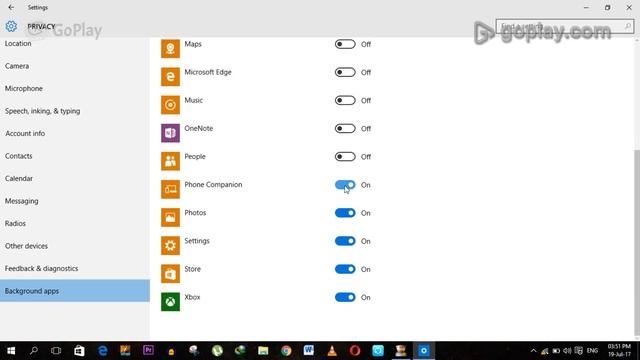Open Task View from taskbar

(56, 351)
